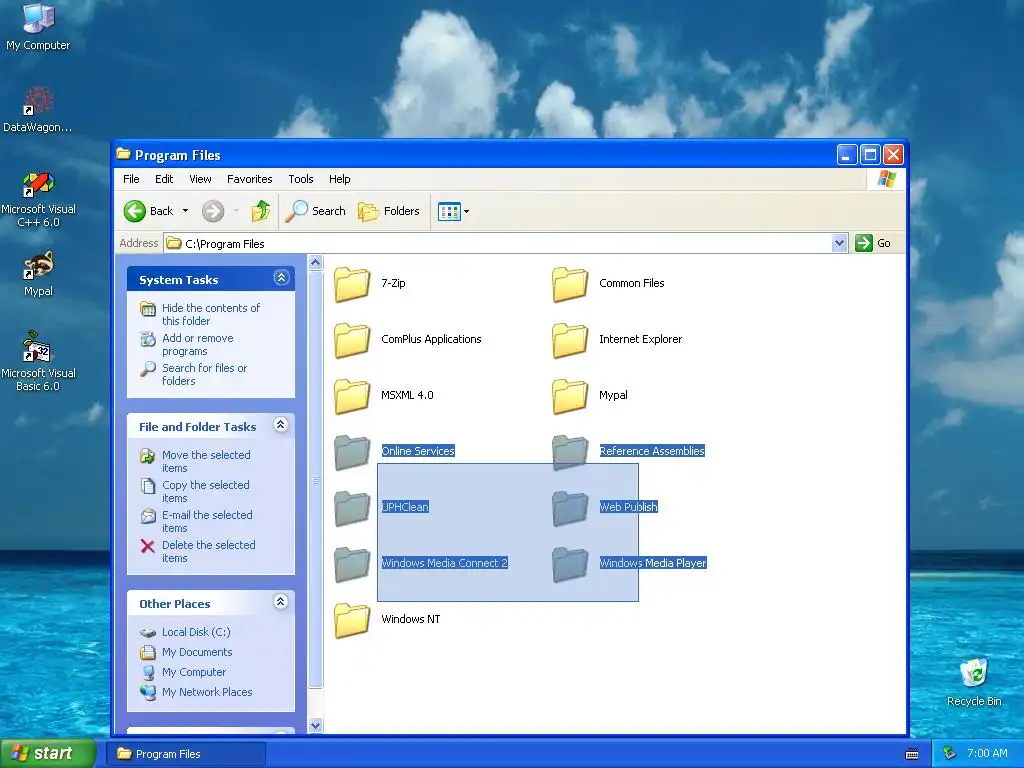Select the MSXML 4.0 folder icon
1024x768 pixels.
point(352,396)
